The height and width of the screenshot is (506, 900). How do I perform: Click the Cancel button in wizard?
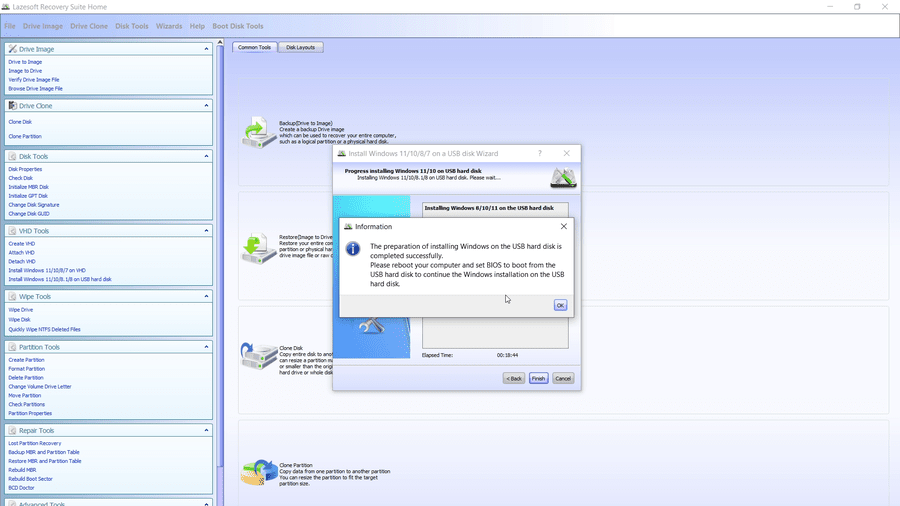(563, 379)
